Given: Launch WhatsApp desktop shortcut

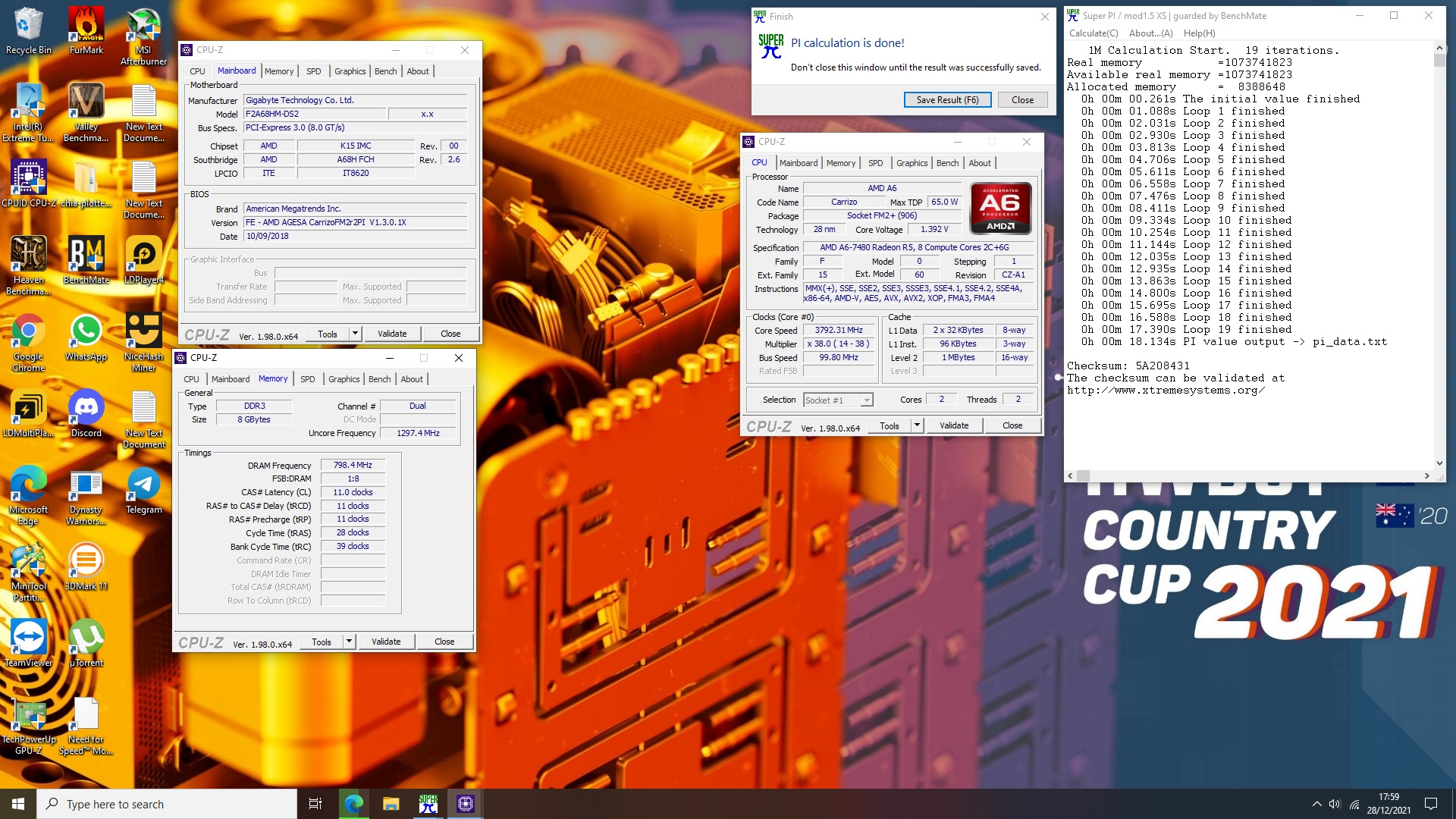Looking at the screenshot, I should click(86, 337).
